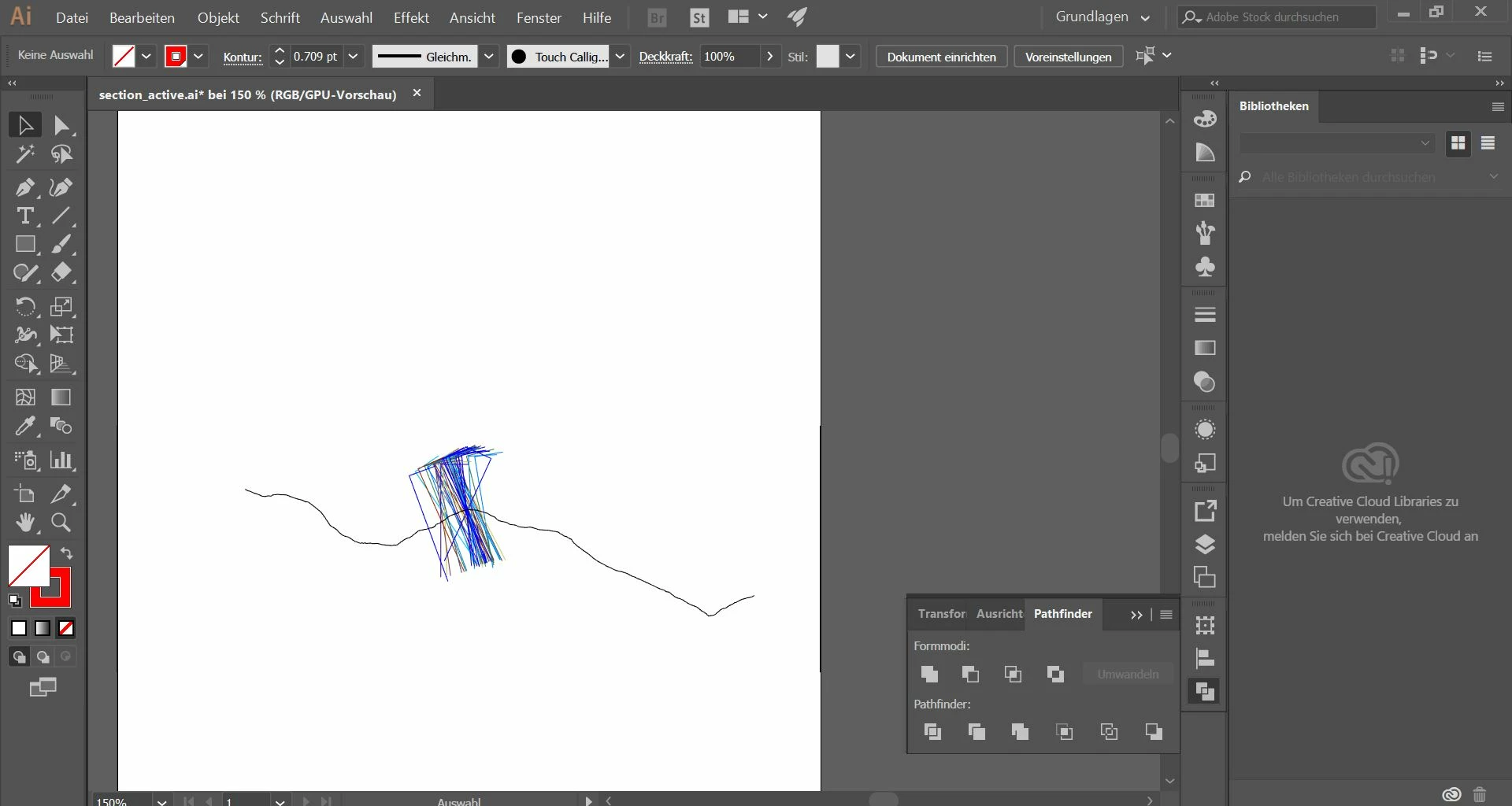
Task: Select the Curvature tool
Action: click(61, 187)
